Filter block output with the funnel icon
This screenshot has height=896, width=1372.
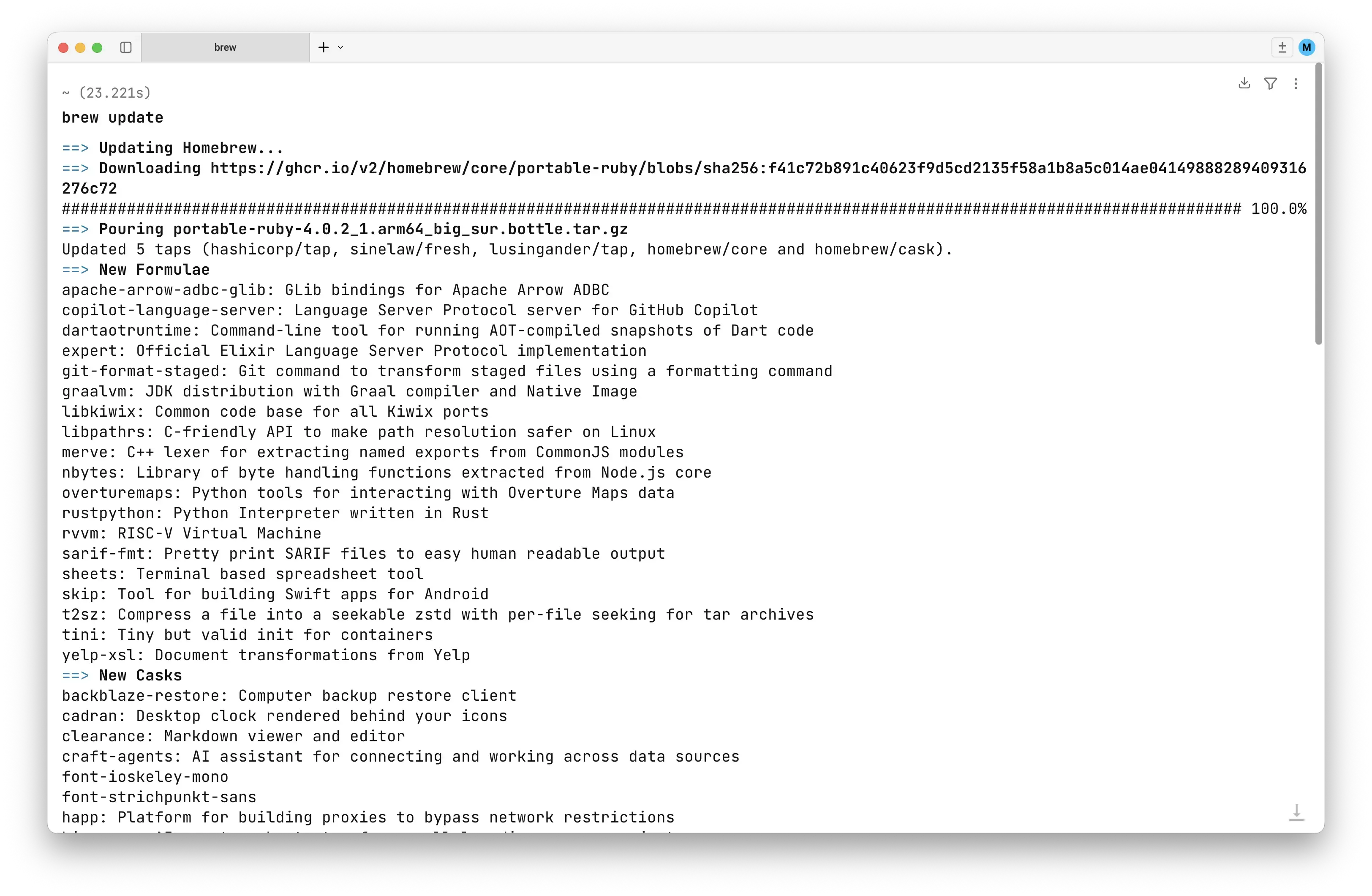(1270, 84)
